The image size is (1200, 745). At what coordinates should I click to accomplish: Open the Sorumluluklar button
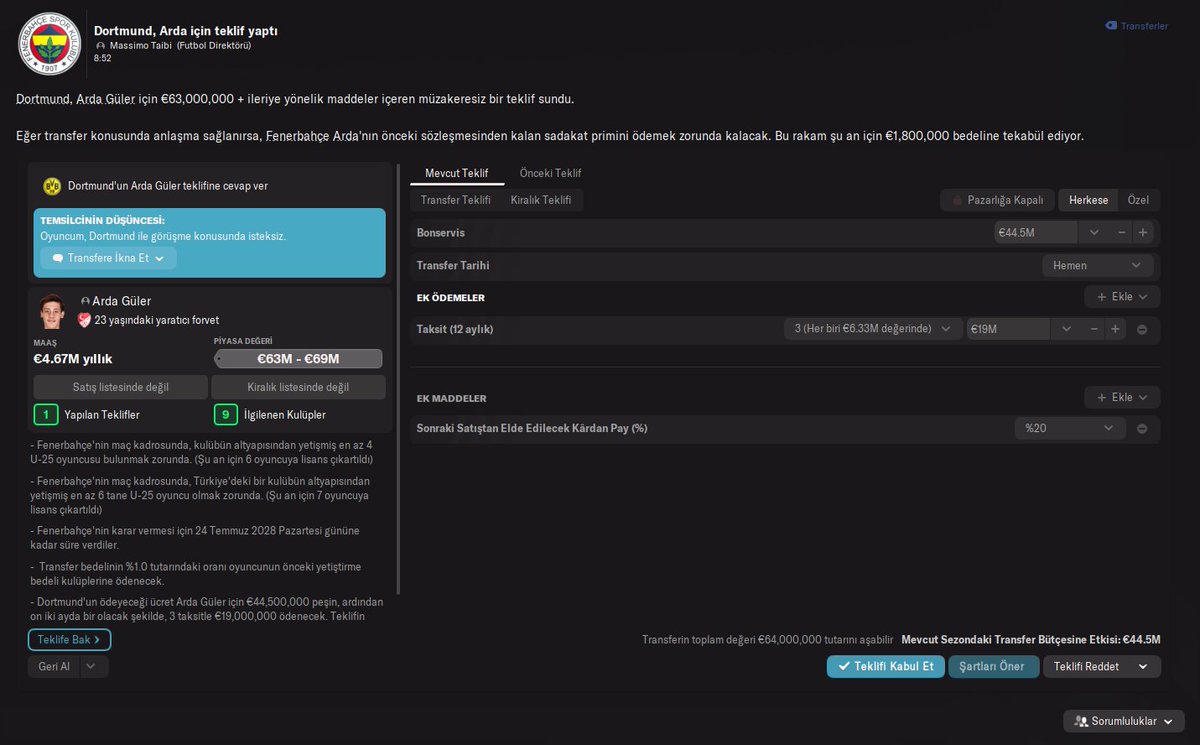[x=1124, y=721]
